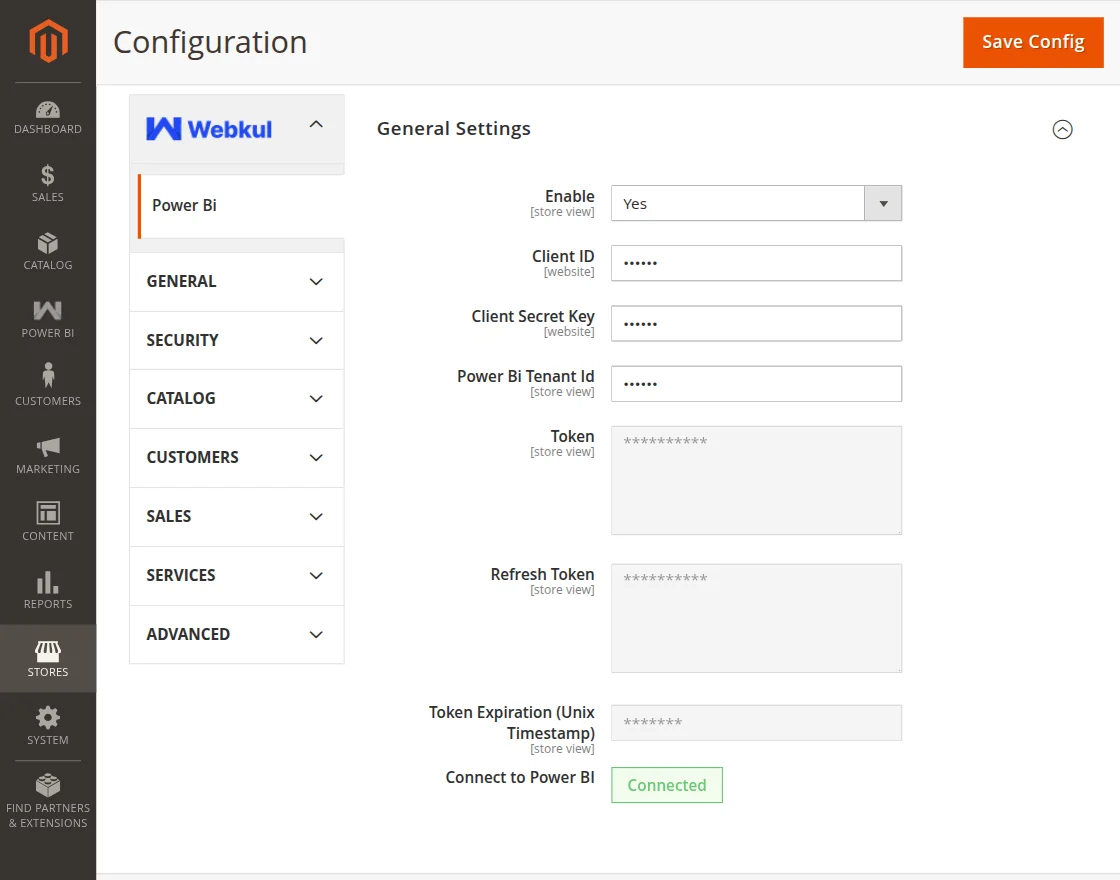Click the Connected button
Viewport: 1120px width, 880px height.
click(x=667, y=785)
